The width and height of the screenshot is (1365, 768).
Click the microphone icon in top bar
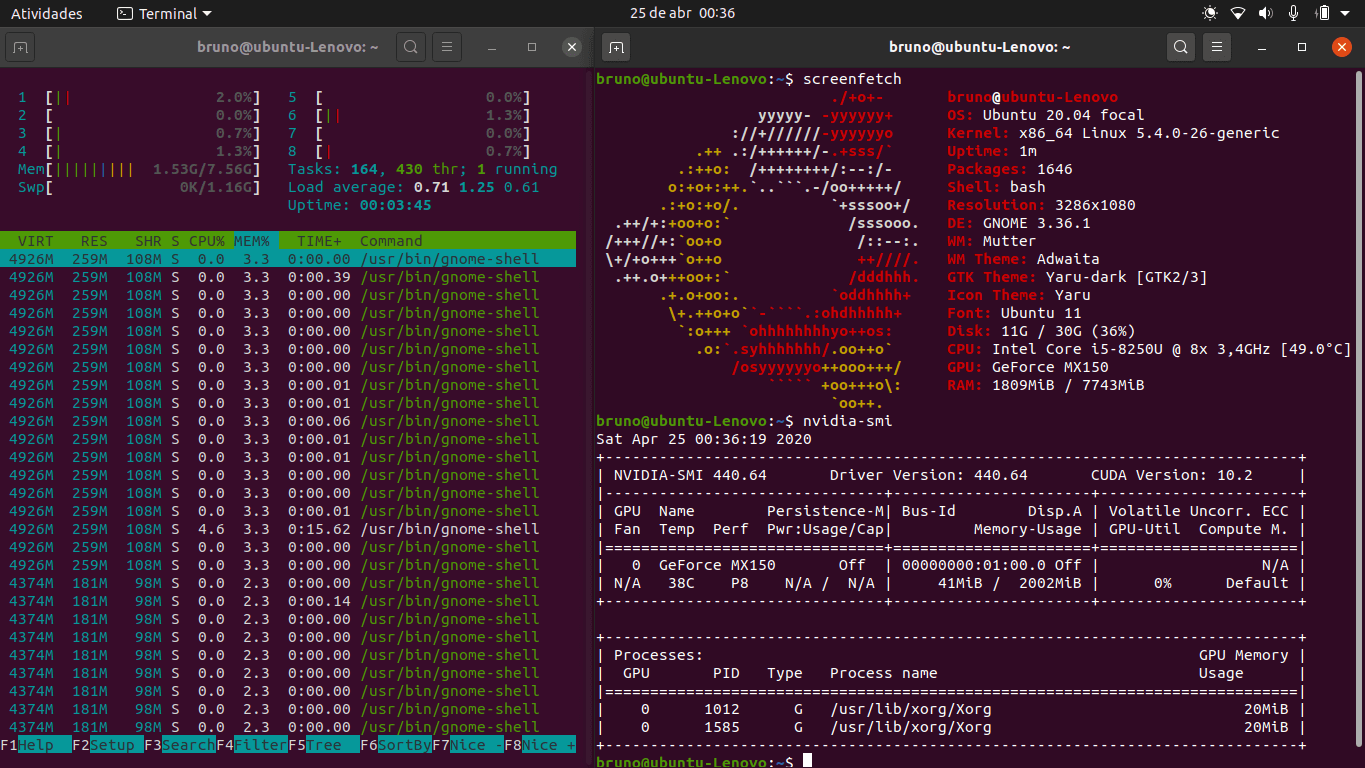1293,14
